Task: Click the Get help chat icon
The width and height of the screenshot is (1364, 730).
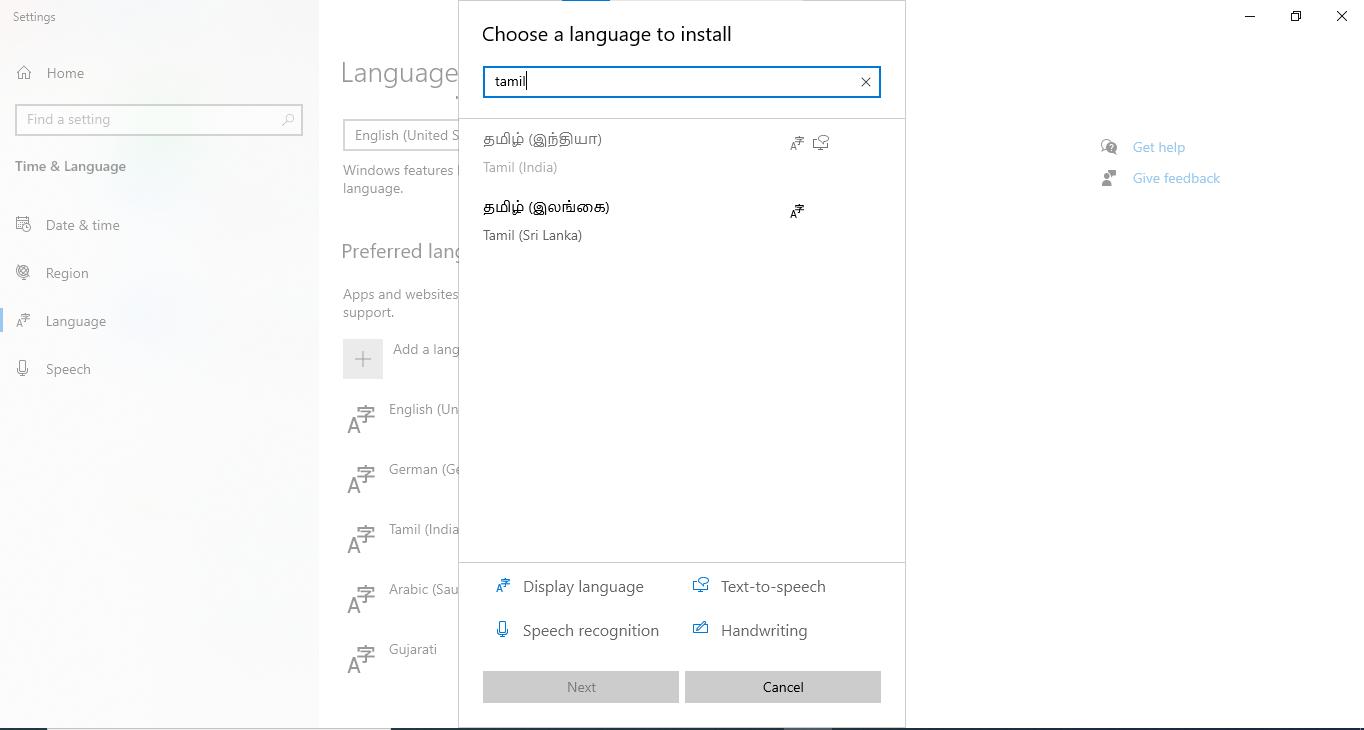Action: pyautogui.click(x=1109, y=147)
